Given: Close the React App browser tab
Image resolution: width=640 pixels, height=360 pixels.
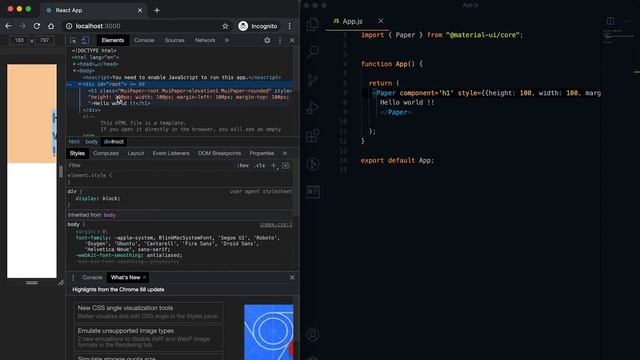Looking at the screenshot, I should tap(140, 10).
